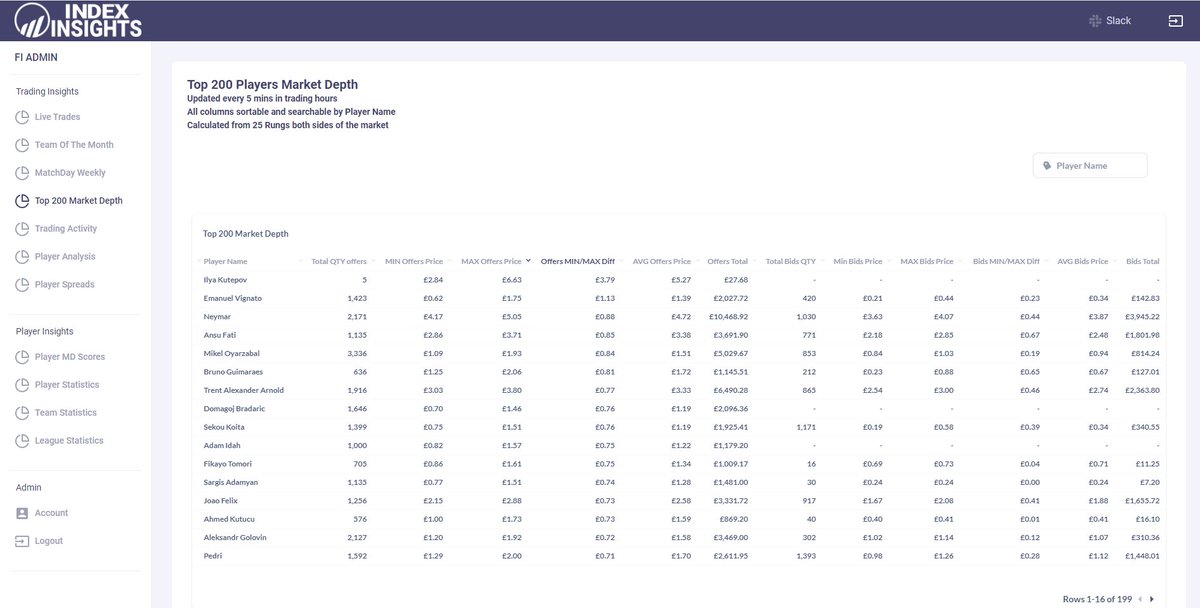
Task: Click the Logout arrow icon in sidebar
Action: [24, 540]
